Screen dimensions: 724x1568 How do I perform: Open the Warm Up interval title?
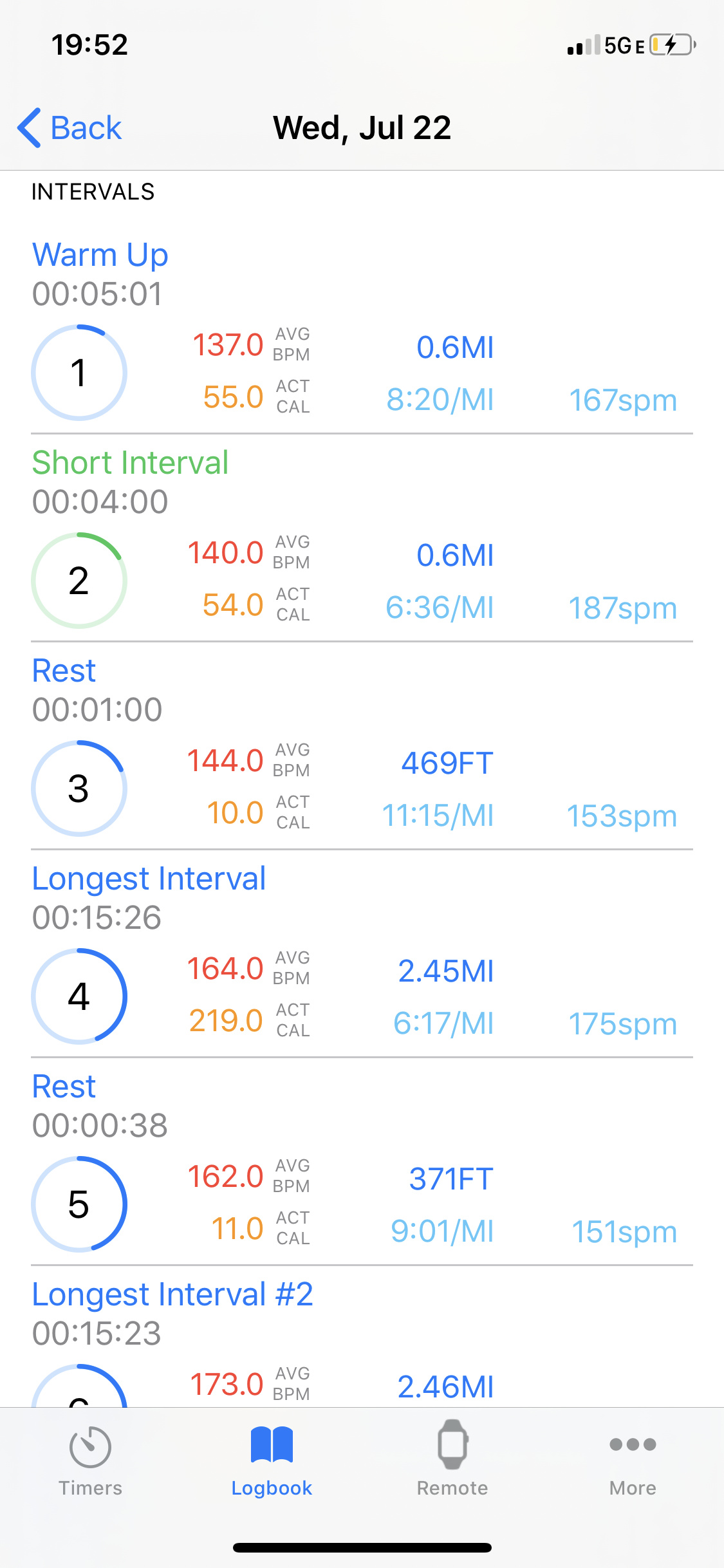pos(100,255)
